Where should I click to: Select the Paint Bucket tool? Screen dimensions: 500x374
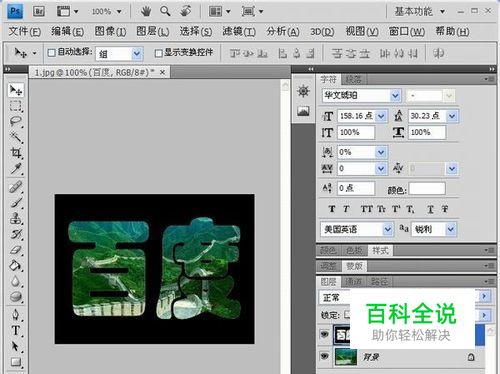click(x=16, y=266)
